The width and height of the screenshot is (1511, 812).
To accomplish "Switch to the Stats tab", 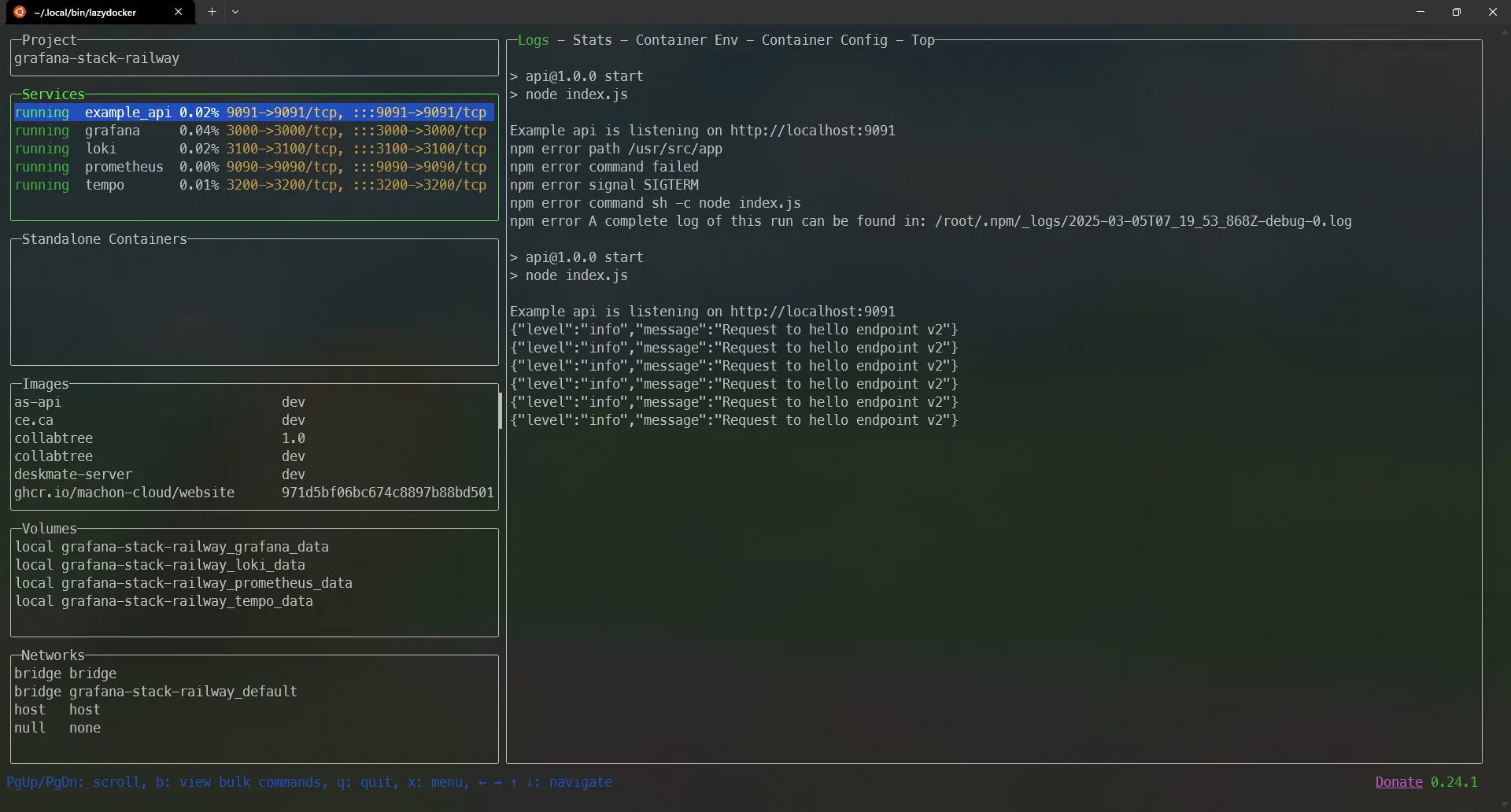I will coord(592,40).
